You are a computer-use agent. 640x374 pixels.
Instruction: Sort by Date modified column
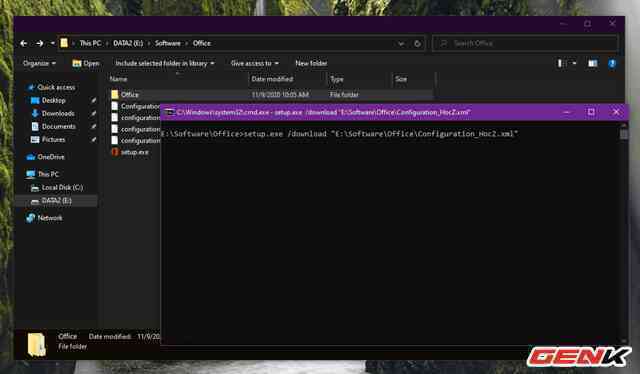coord(272,79)
